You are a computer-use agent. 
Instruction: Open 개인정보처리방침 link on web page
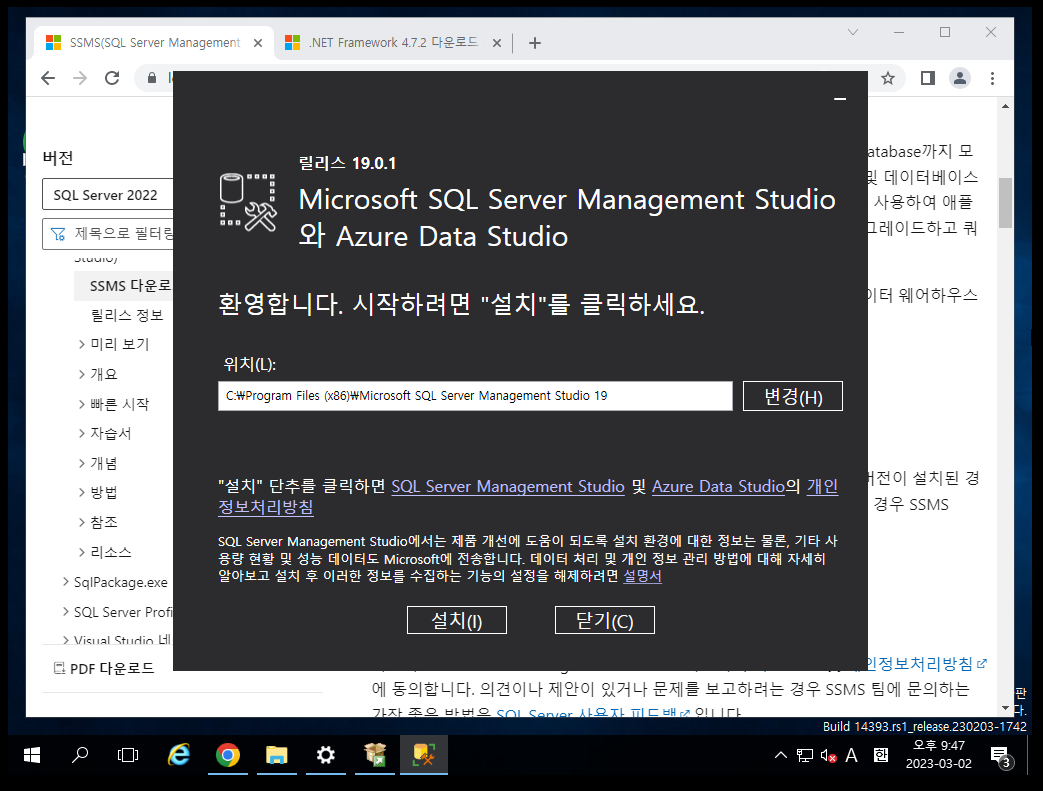925,663
